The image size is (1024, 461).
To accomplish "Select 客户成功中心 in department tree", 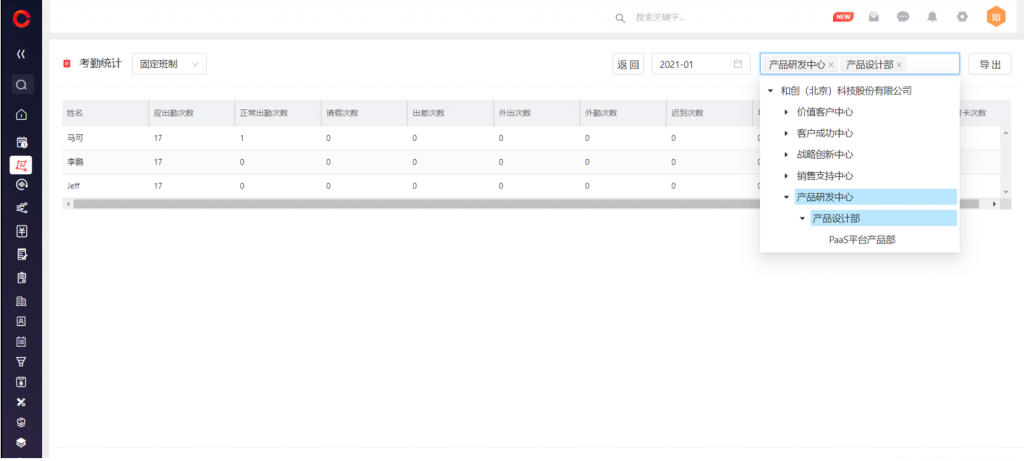I will (824, 133).
